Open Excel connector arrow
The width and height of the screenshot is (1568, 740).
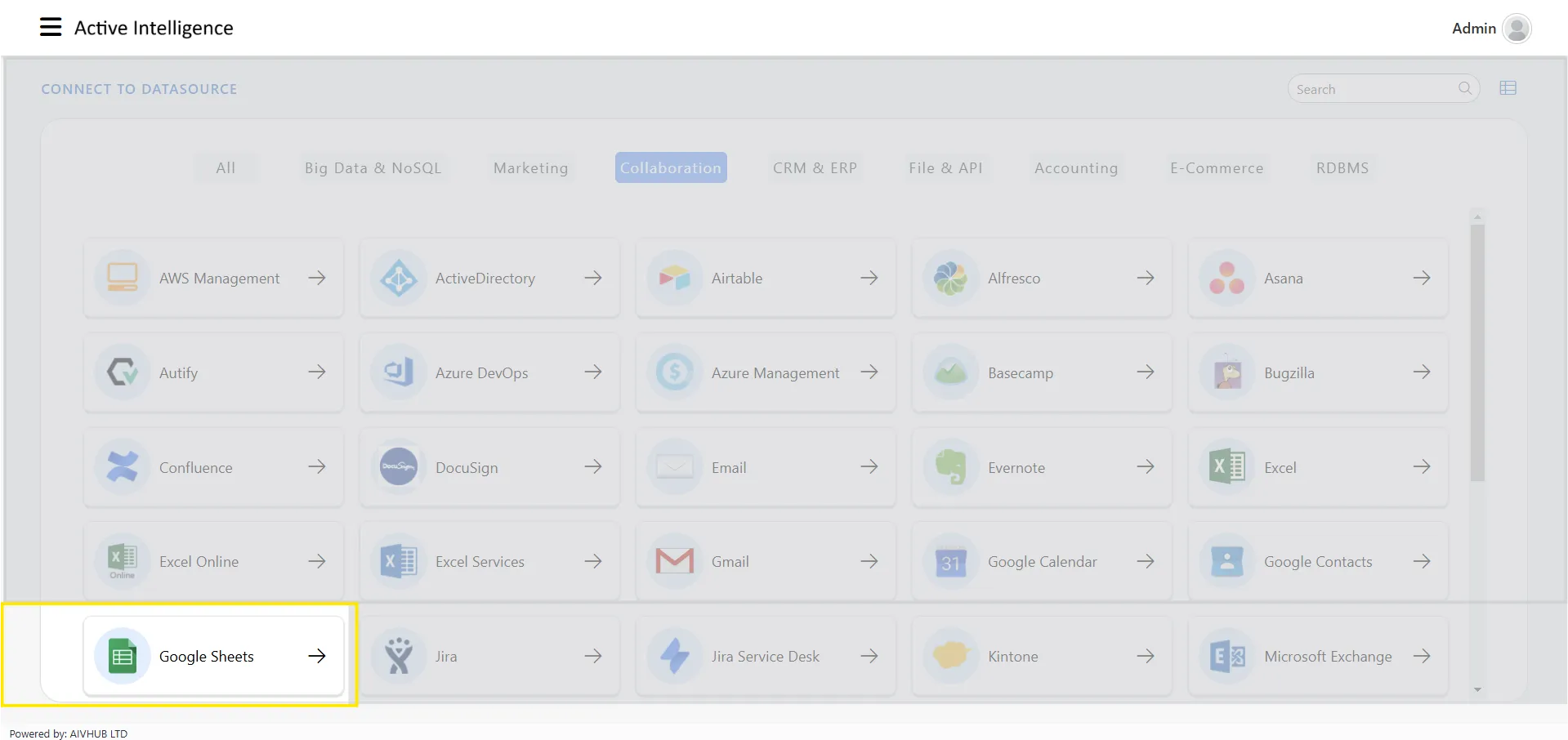pyautogui.click(x=1422, y=466)
